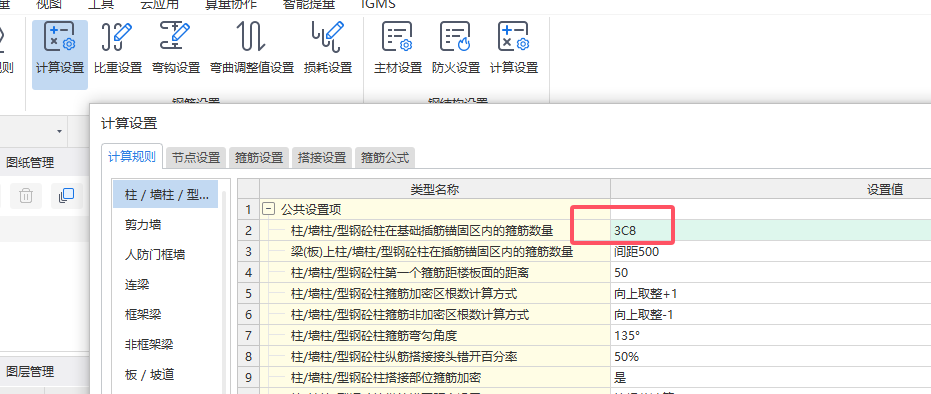Click the 图层管理 panel title

(30, 371)
